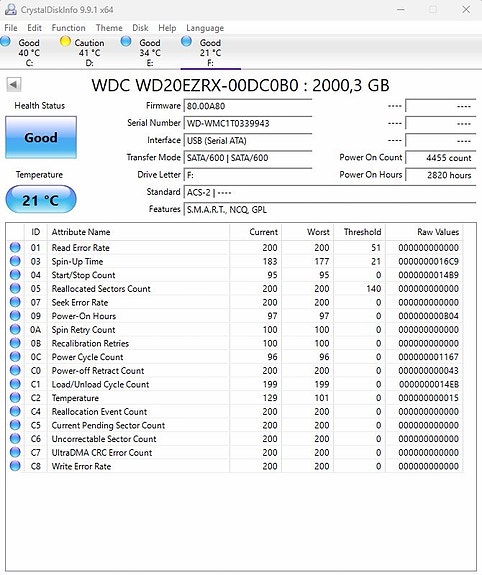
Task: Open the Language menu
Action: [x=205, y=28]
